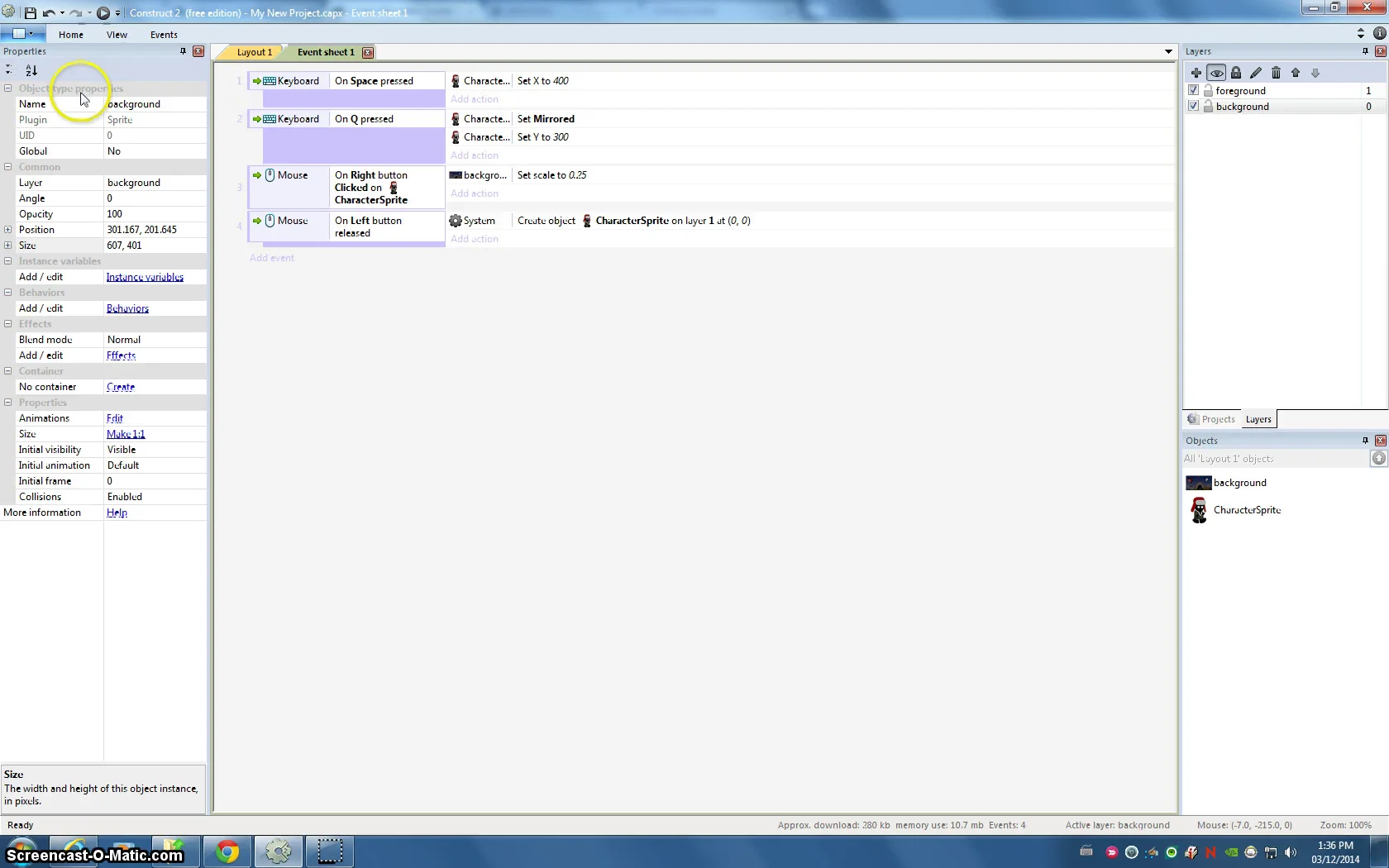Viewport: 1389px width, 868px height.
Task: Expand the Size property row
Action: tap(7, 245)
